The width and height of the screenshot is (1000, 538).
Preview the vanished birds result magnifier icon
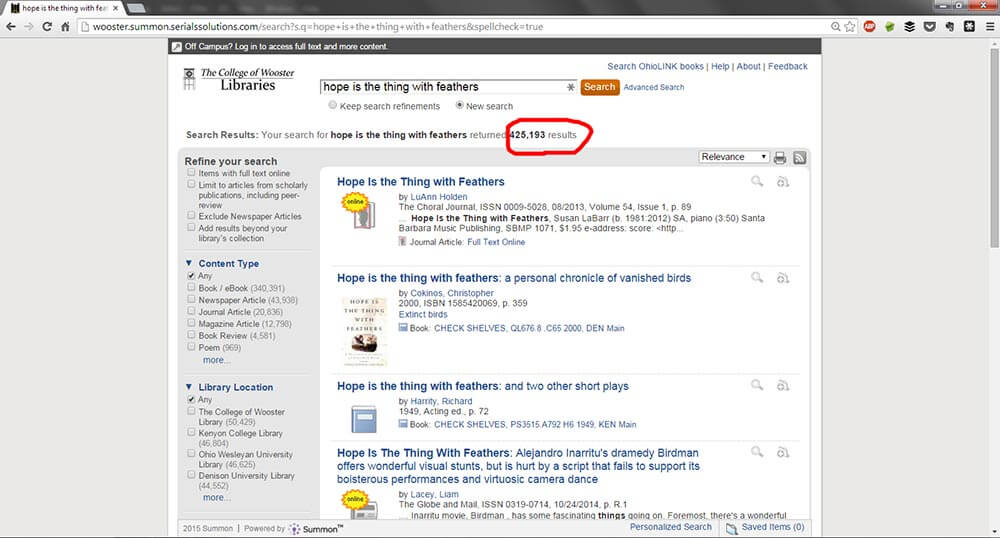tap(757, 277)
